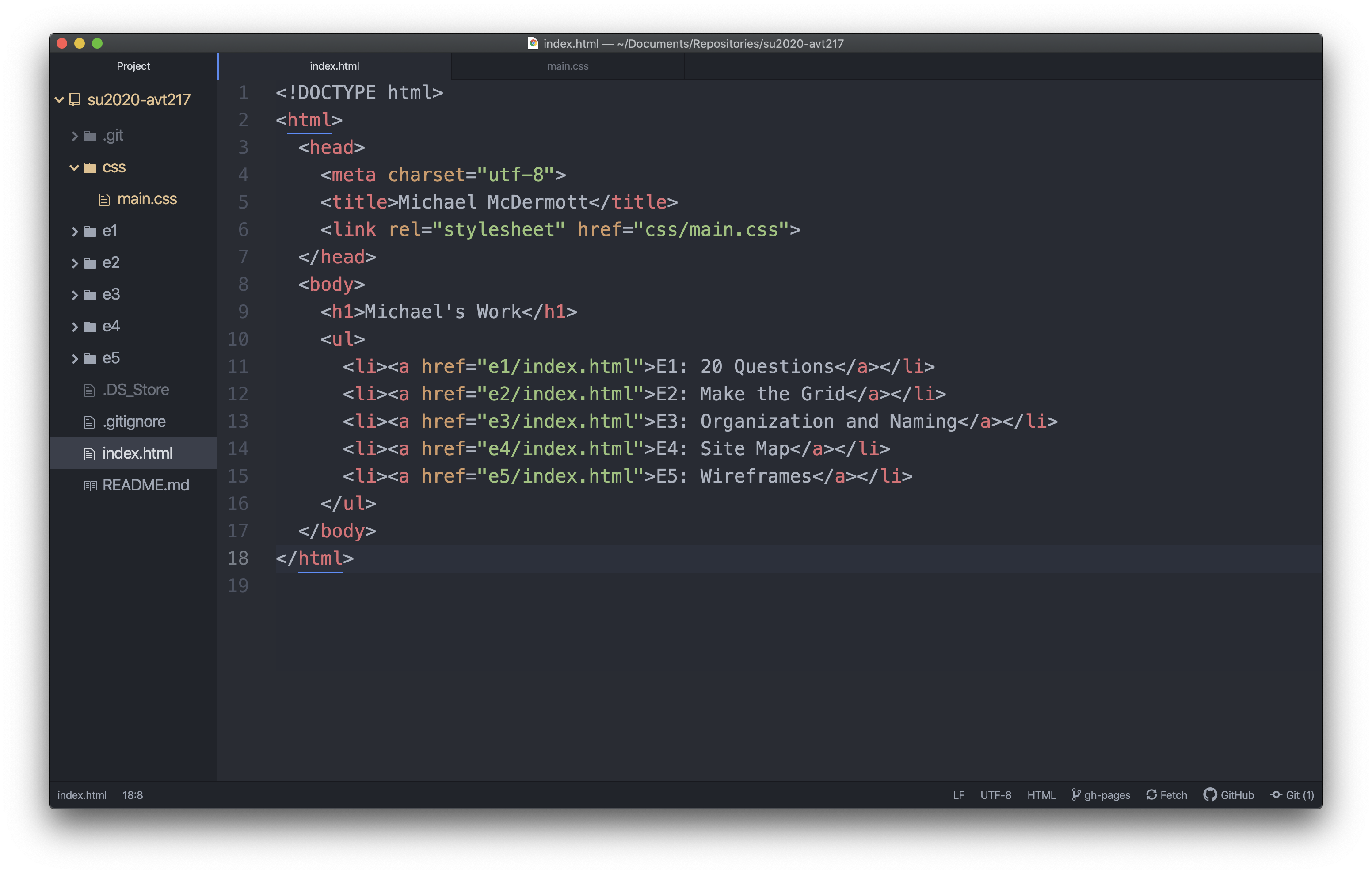Screen dimensions: 1372x874
Task: Click the README.md book icon
Action: pyautogui.click(x=90, y=486)
